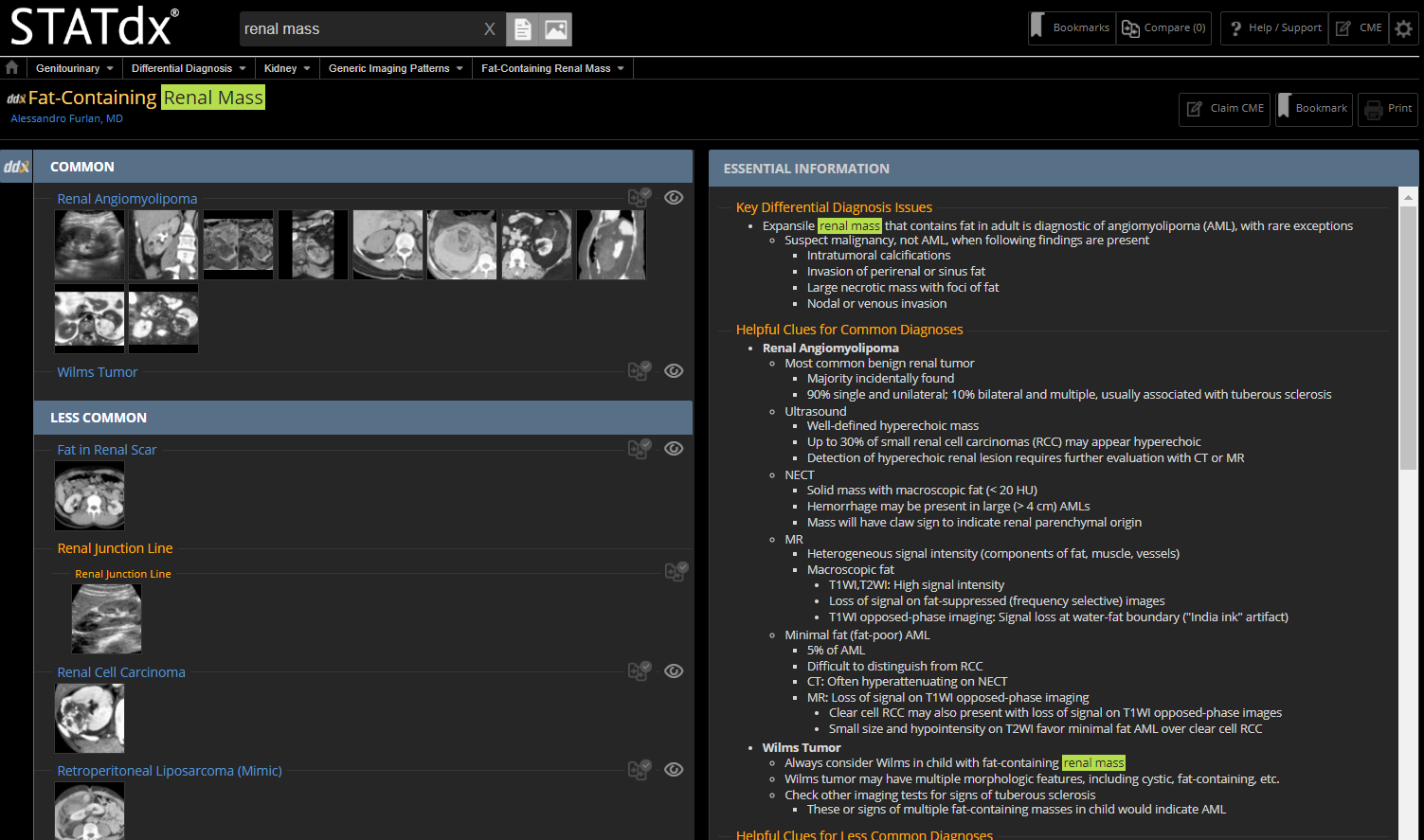
Task: Open first Renal Angiomyolipoma ultrasound thumbnail
Action: (90, 244)
